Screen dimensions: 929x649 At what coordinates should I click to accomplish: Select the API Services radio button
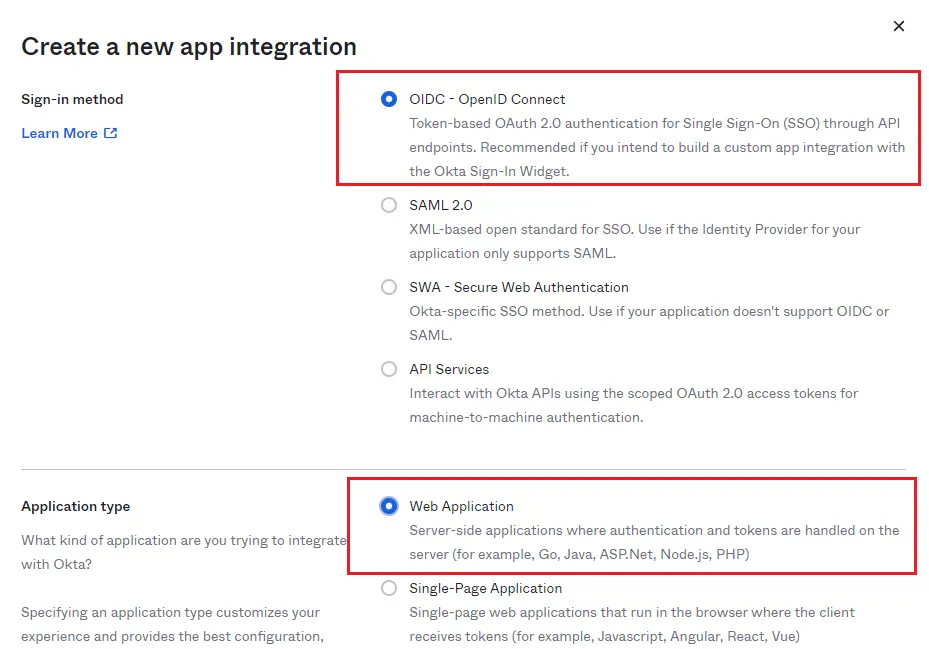389,369
